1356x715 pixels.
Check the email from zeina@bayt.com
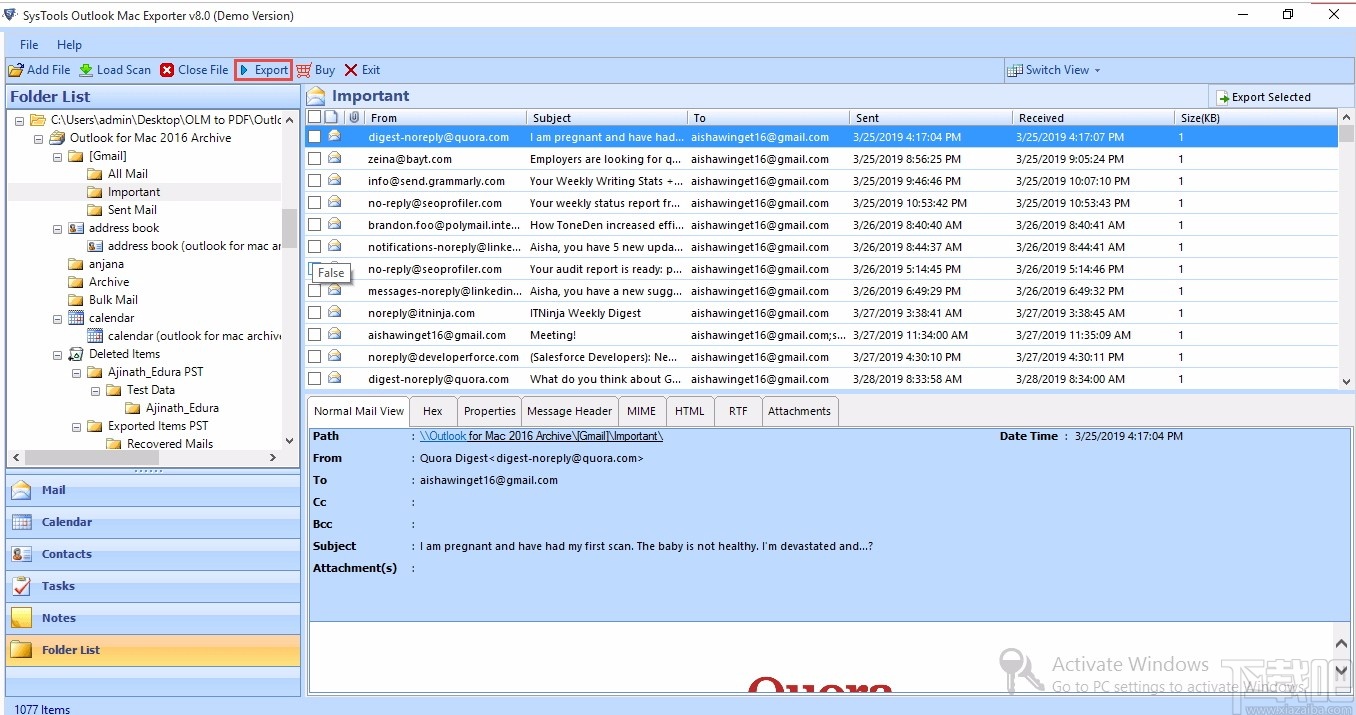click(313, 158)
